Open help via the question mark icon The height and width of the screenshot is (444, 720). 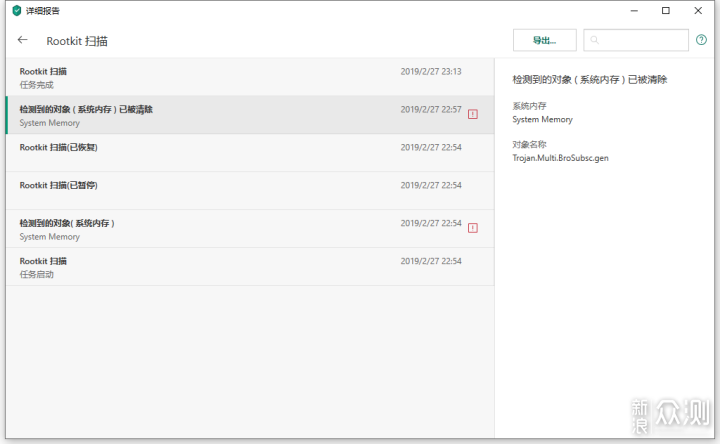[x=701, y=41]
